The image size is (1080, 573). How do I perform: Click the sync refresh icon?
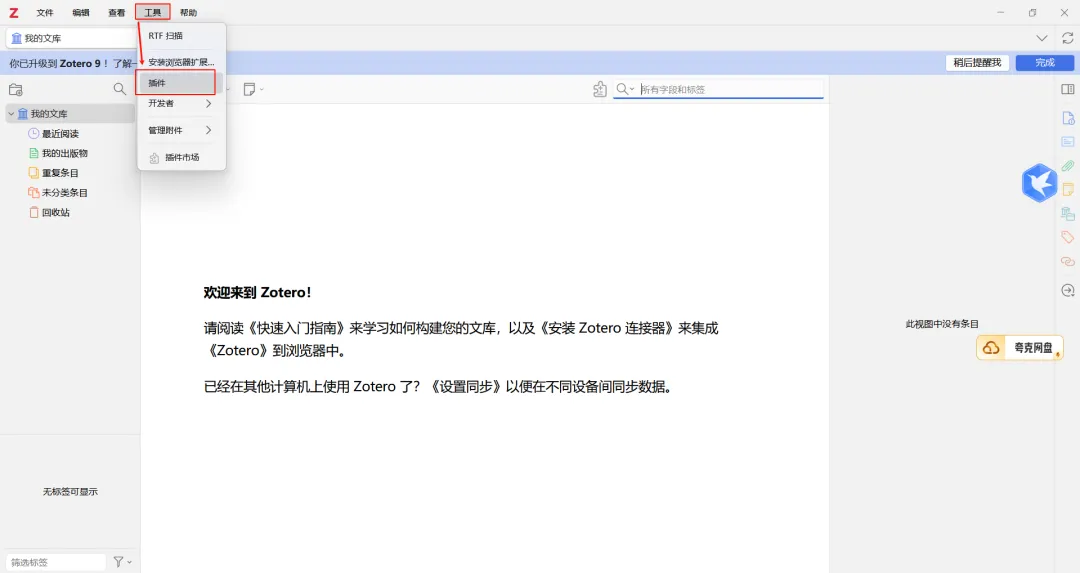(1068, 38)
